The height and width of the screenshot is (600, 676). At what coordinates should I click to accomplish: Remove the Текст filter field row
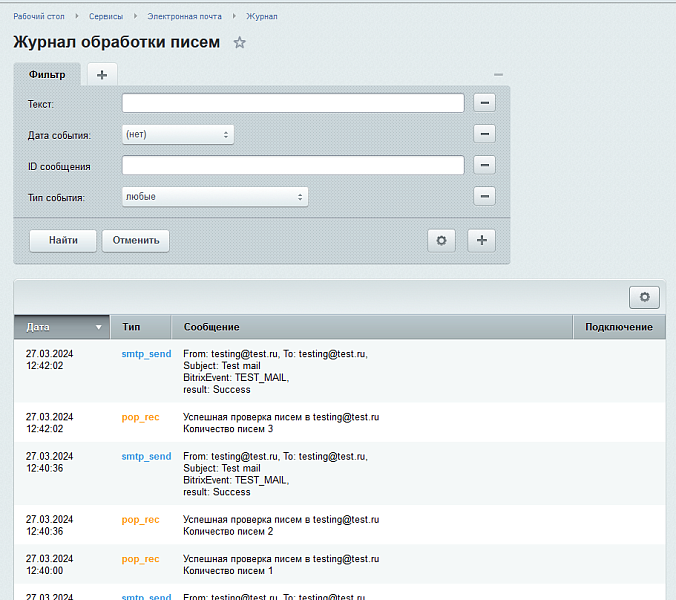(484, 103)
